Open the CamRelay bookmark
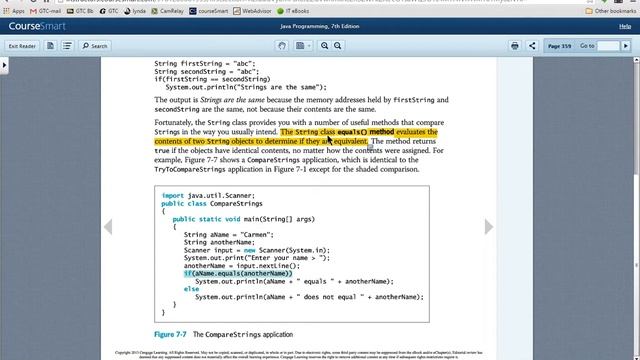 167,11
